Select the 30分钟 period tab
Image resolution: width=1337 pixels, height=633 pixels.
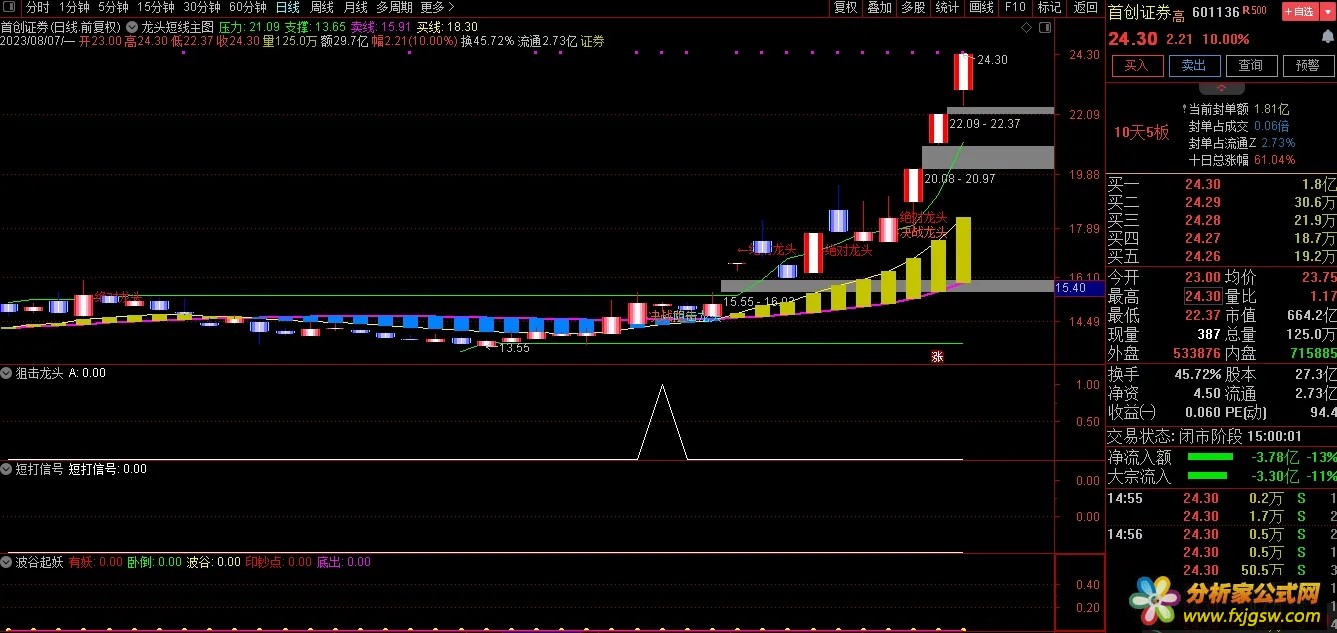coord(201,7)
